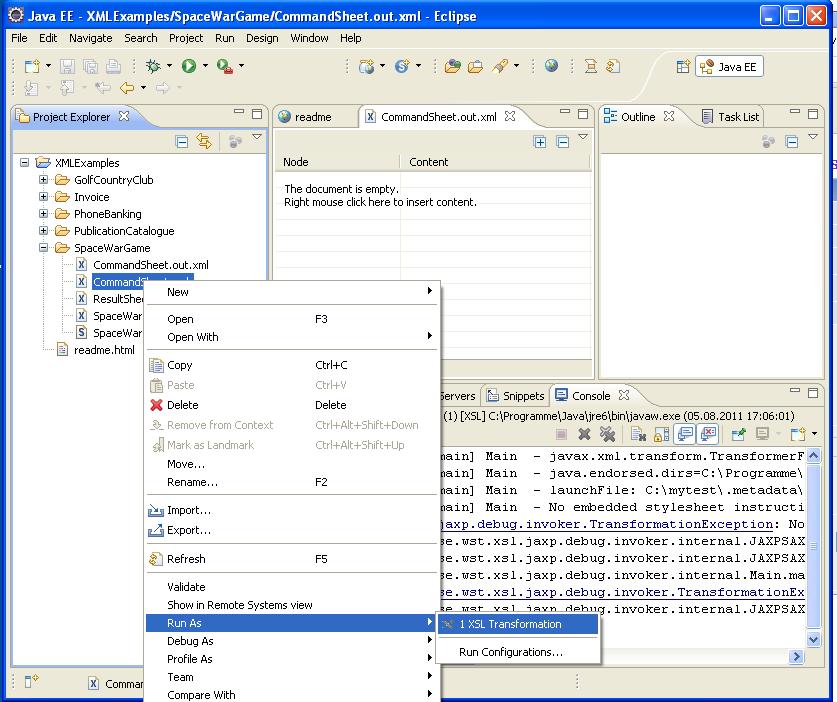Click the Java EE perspective button
Image resolution: width=837 pixels, height=702 pixels.
(x=729, y=67)
